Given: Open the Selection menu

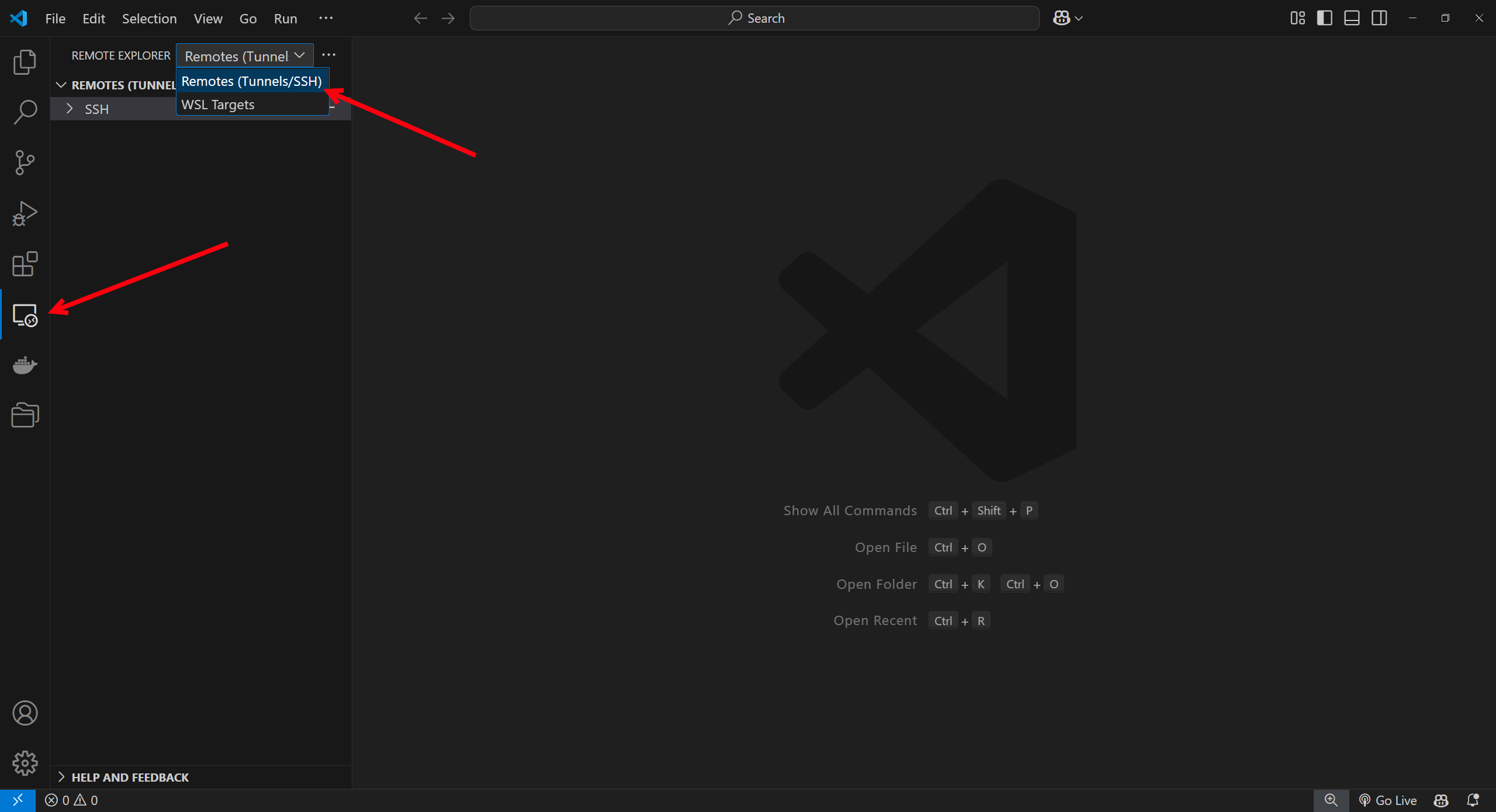Looking at the screenshot, I should click(x=149, y=19).
